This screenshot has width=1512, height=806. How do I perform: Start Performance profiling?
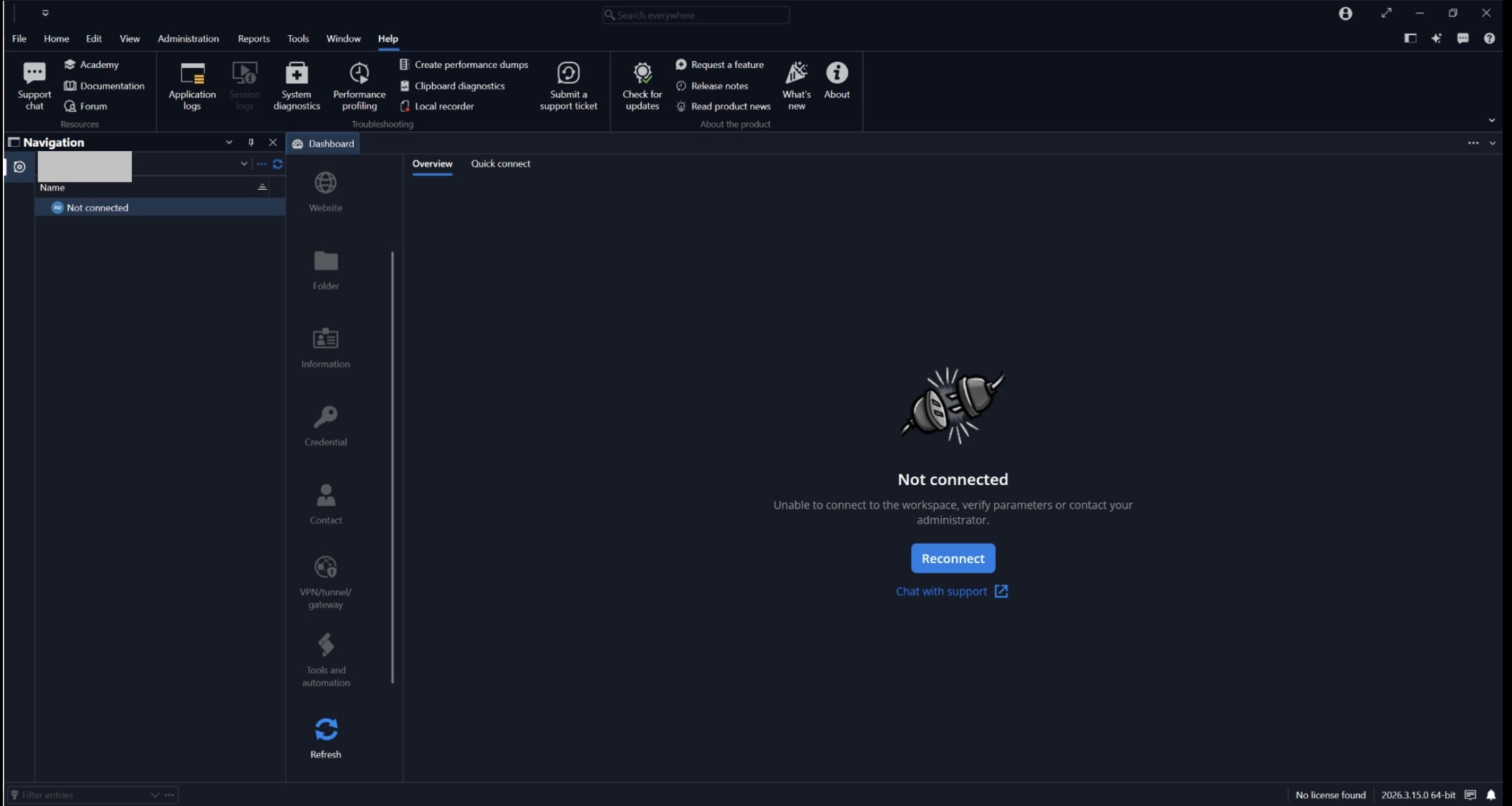coord(359,86)
